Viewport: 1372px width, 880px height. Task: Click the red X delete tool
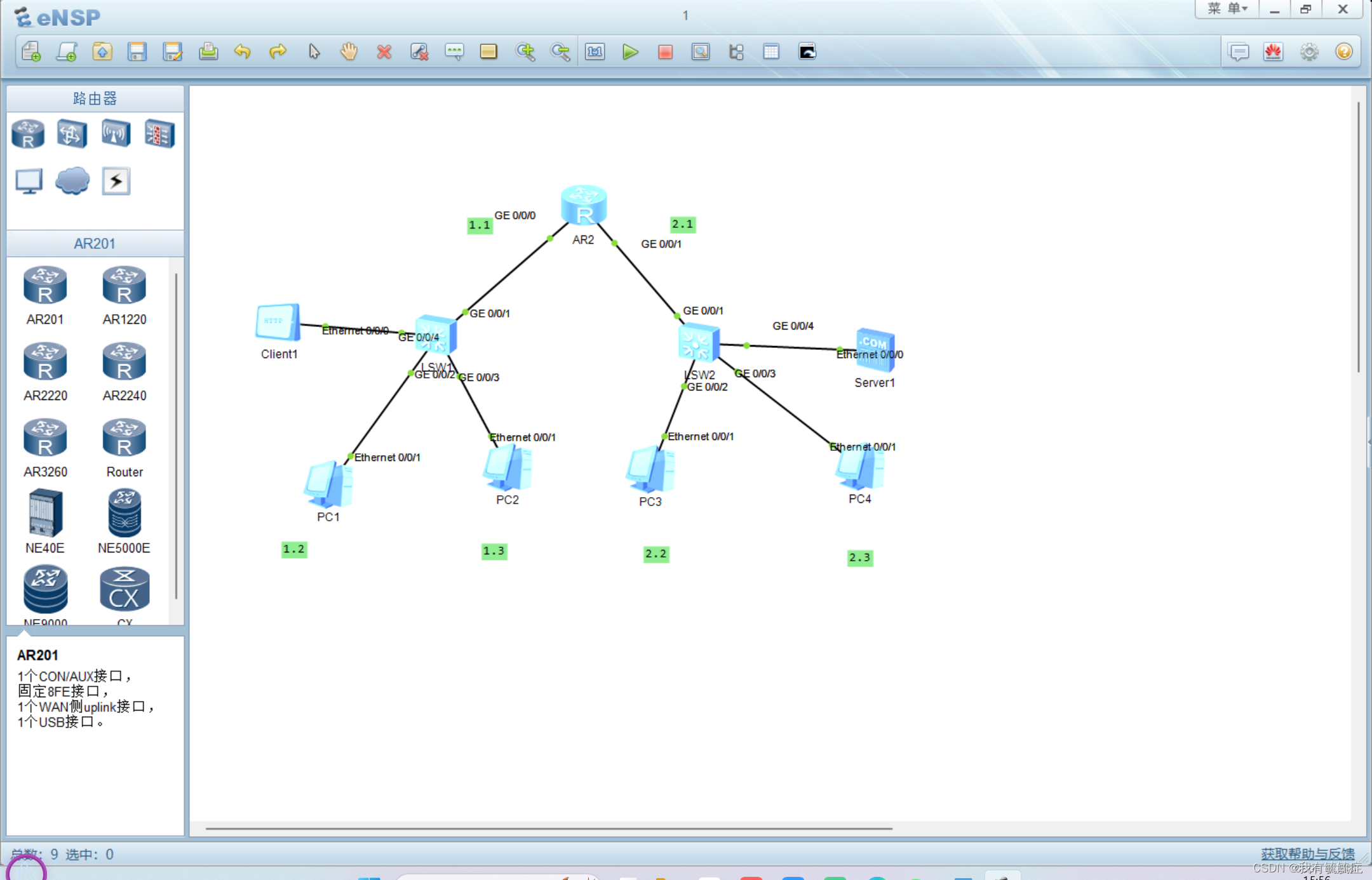[x=384, y=51]
